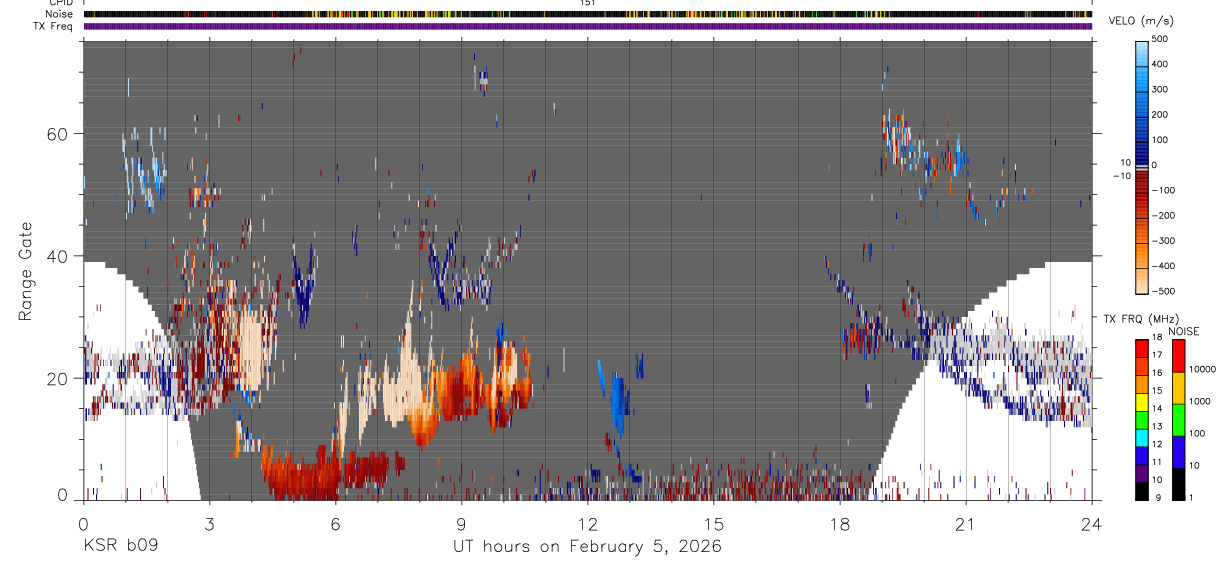Click the 'KSR b09' radar beam label
Image resolution: width=1228 pixels, height=567 pixels.
point(119,546)
